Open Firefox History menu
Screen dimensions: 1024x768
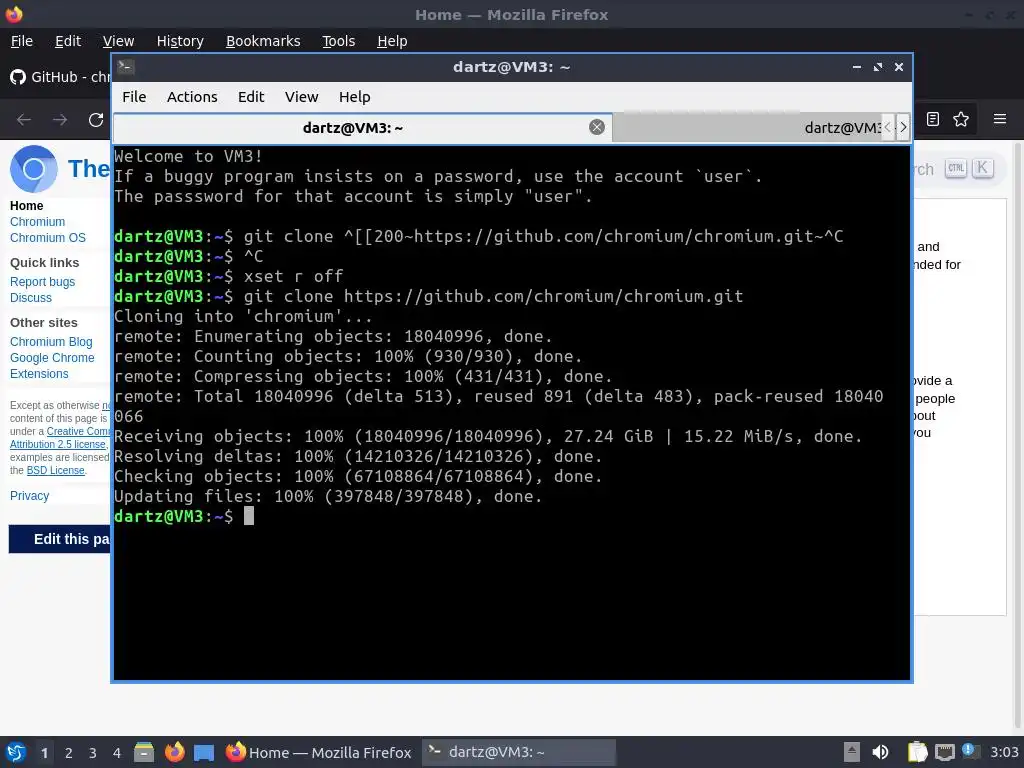(x=180, y=41)
